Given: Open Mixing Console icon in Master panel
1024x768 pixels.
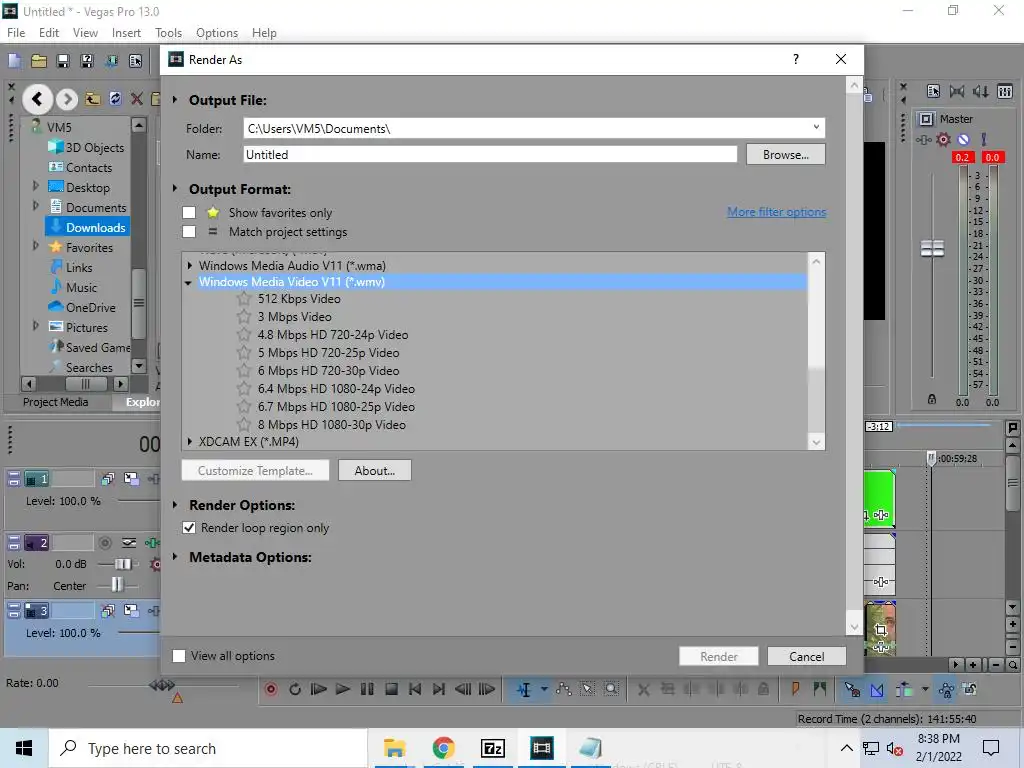Looking at the screenshot, I should click(1005, 91).
